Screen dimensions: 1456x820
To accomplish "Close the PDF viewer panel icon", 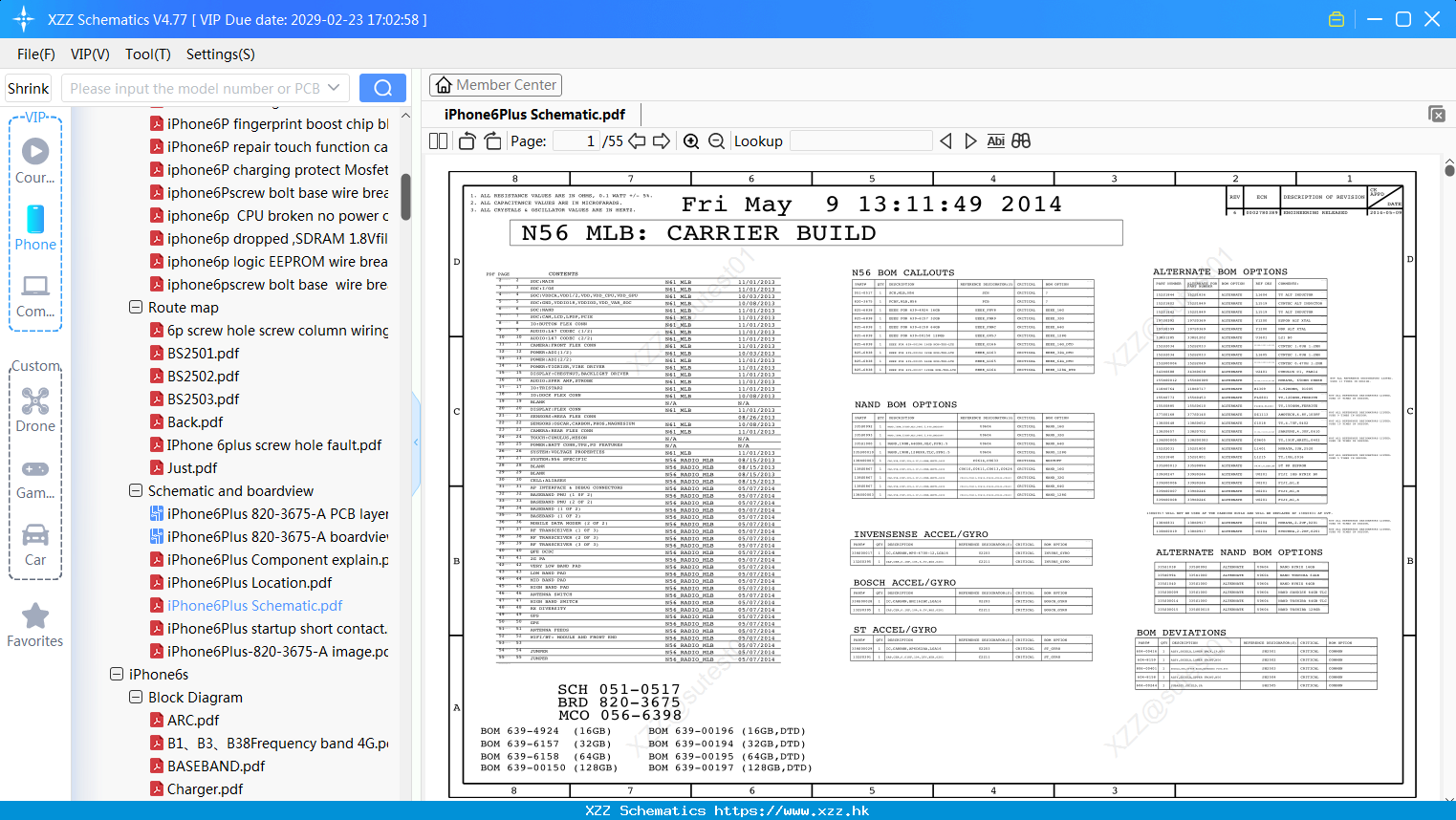I will 1437,114.
